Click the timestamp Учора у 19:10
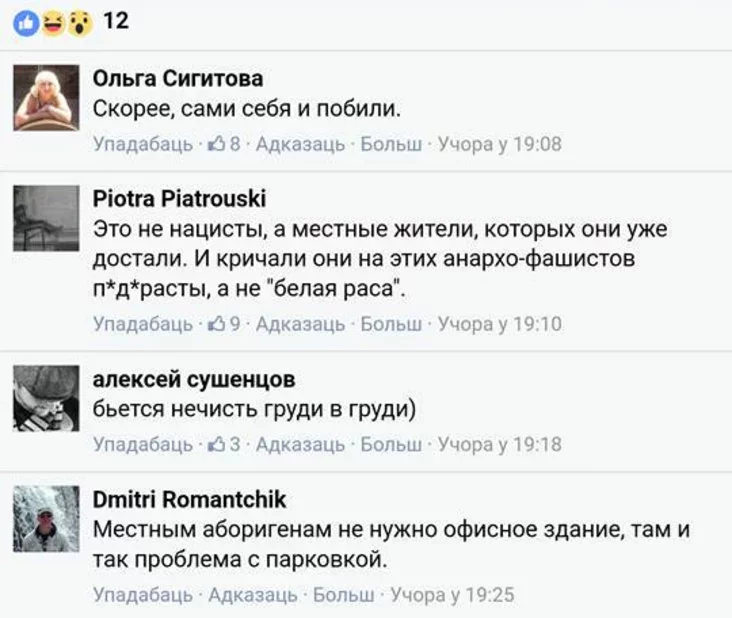Image resolution: width=732 pixels, height=618 pixels. (500, 324)
